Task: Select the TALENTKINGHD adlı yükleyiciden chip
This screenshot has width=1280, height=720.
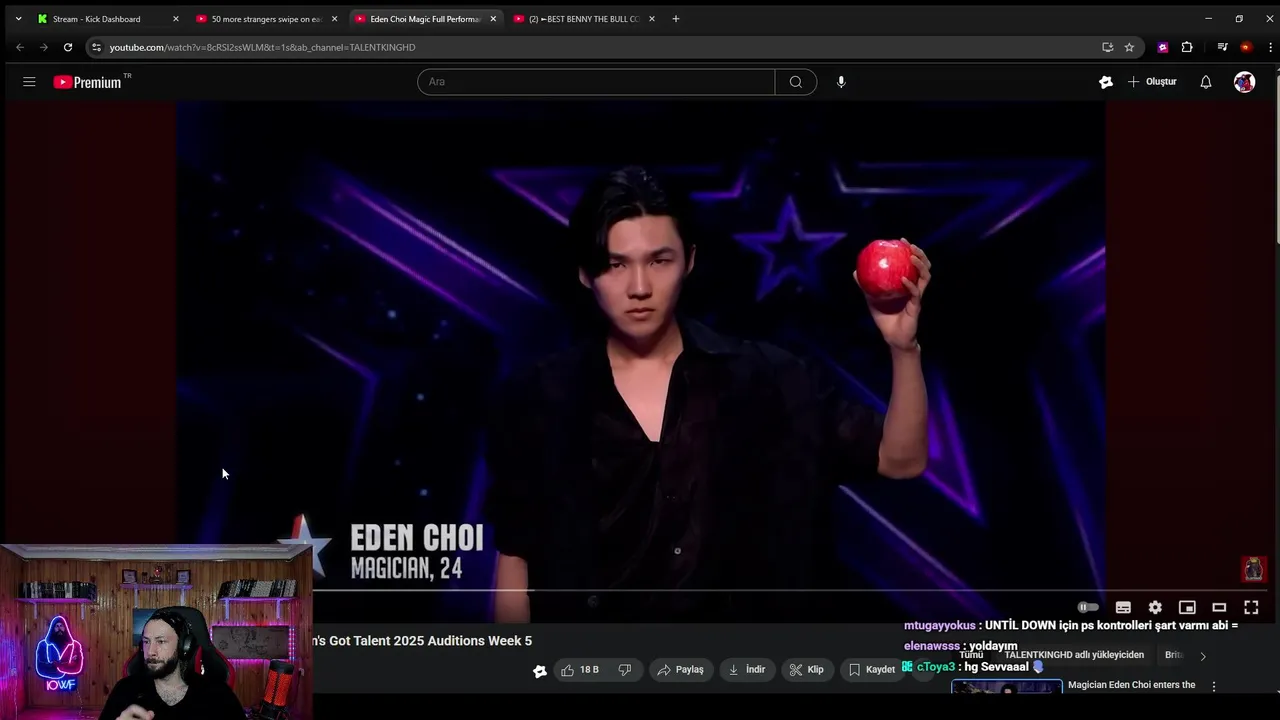Action: pos(1074,655)
